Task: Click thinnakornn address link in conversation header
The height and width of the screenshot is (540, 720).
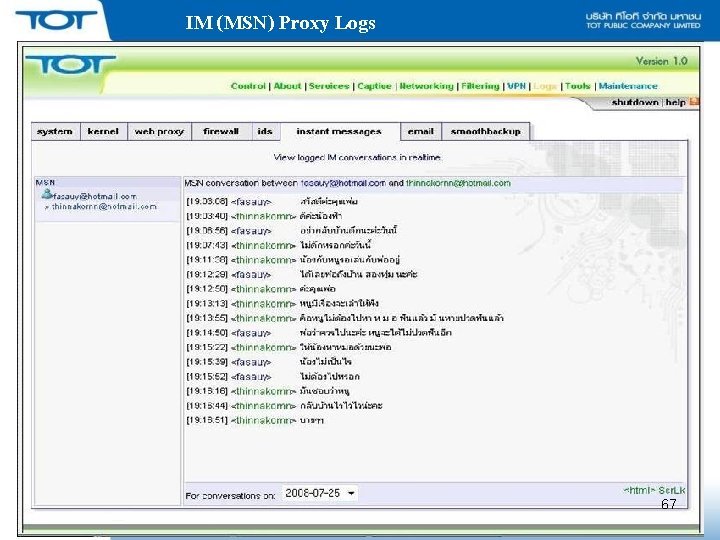Action: click(x=458, y=183)
